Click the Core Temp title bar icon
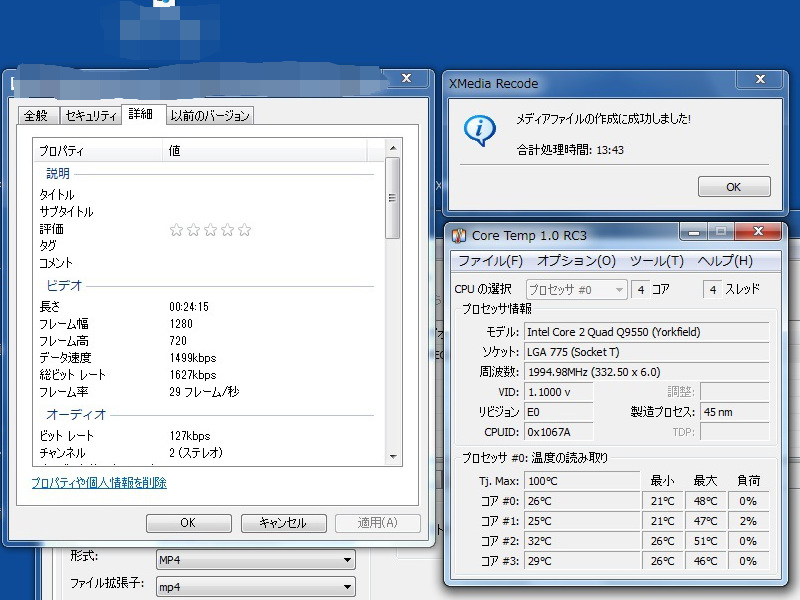This screenshot has height=600, width=800. 459,235
